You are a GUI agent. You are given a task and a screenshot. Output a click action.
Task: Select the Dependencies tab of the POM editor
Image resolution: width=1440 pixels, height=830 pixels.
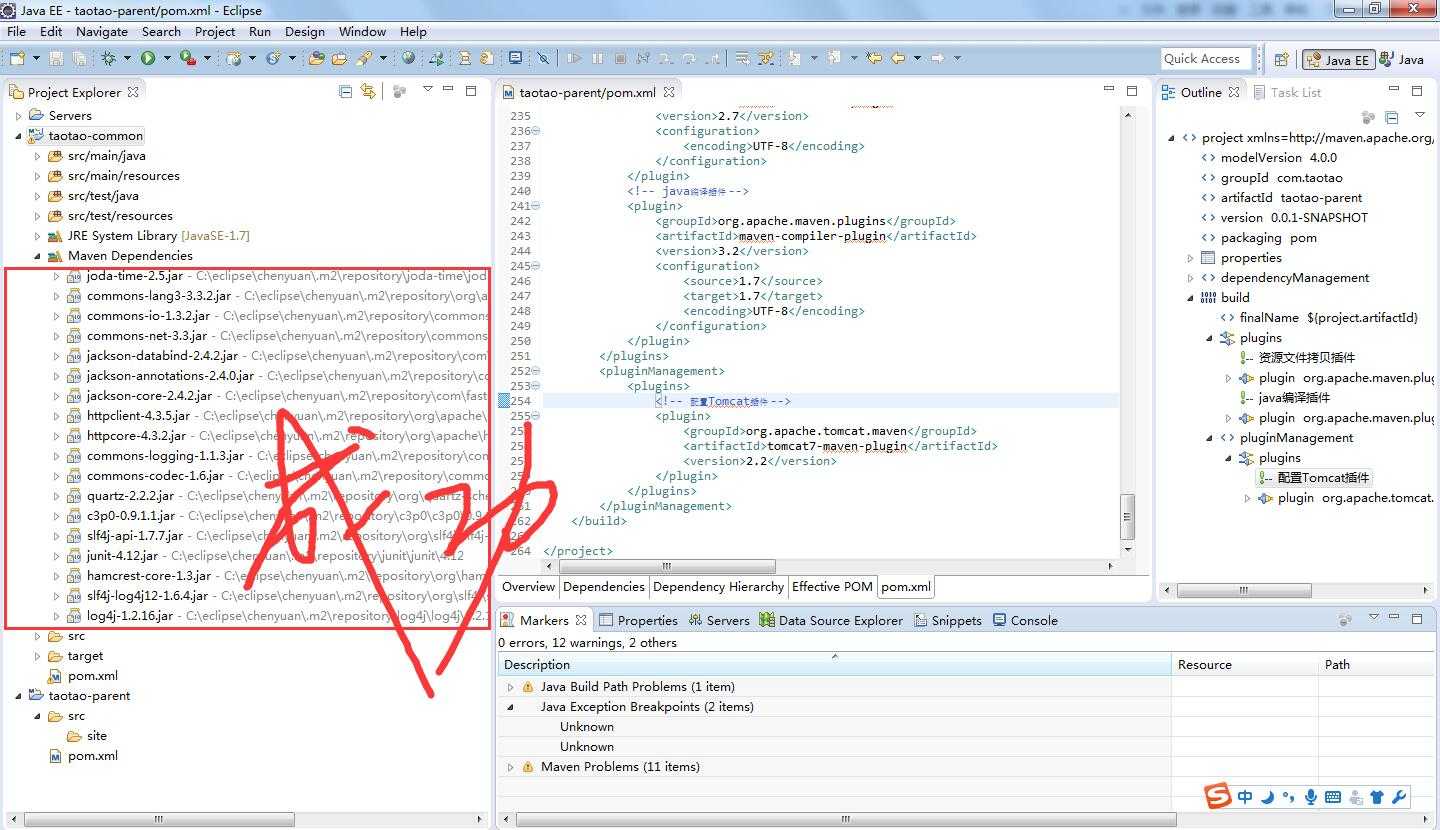pyautogui.click(x=604, y=587)
